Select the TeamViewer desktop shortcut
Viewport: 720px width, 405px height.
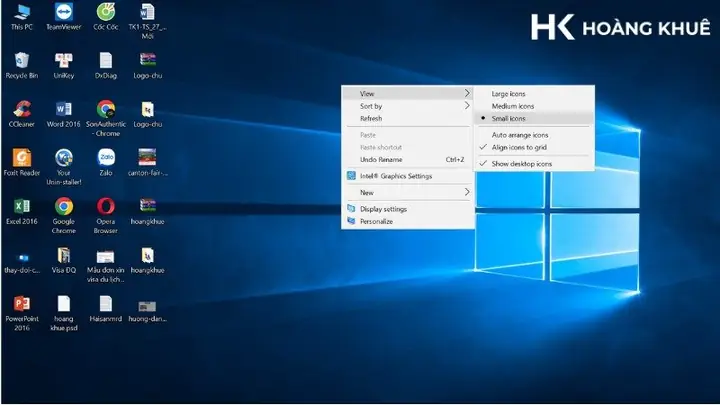[x=63, y=17]
